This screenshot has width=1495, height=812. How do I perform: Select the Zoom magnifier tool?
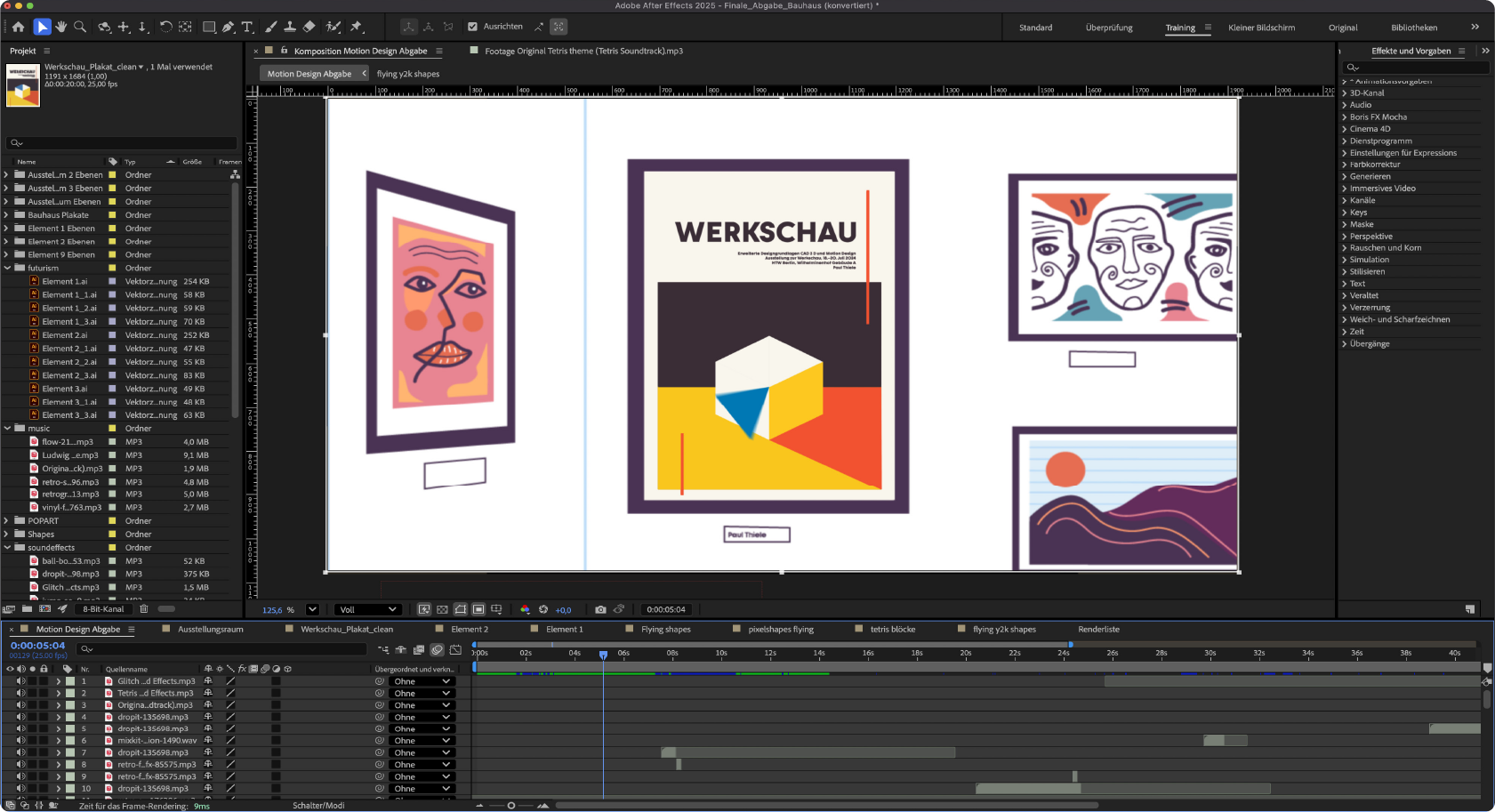pyautogui.click(x=80, y=27)
